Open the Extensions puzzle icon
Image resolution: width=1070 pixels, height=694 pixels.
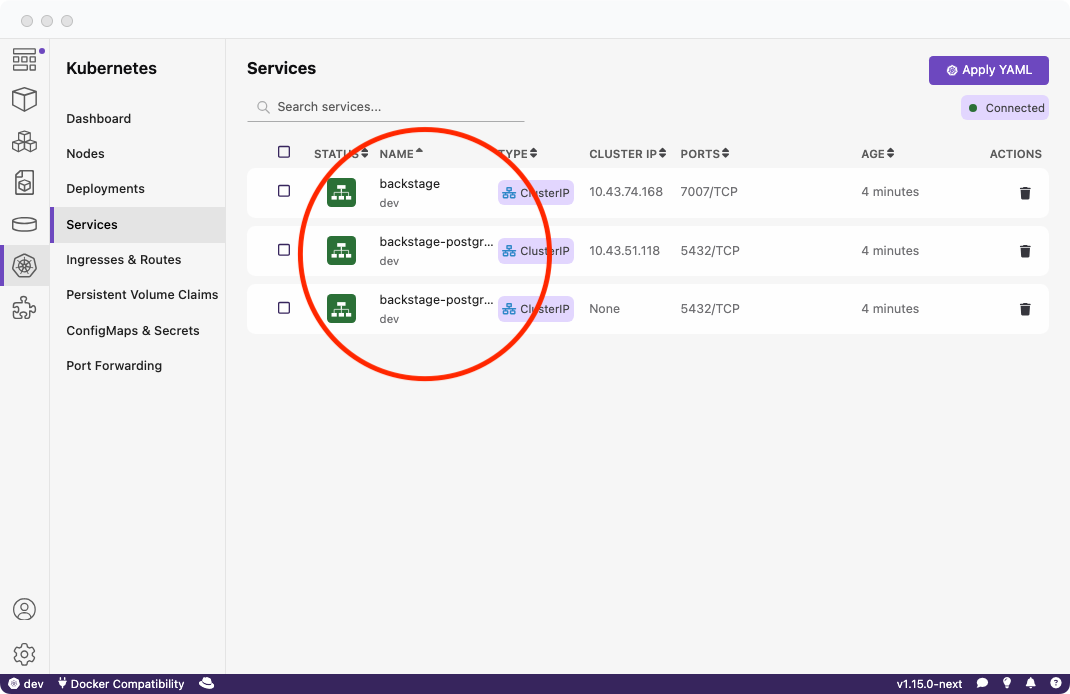(x=24, y=309)
